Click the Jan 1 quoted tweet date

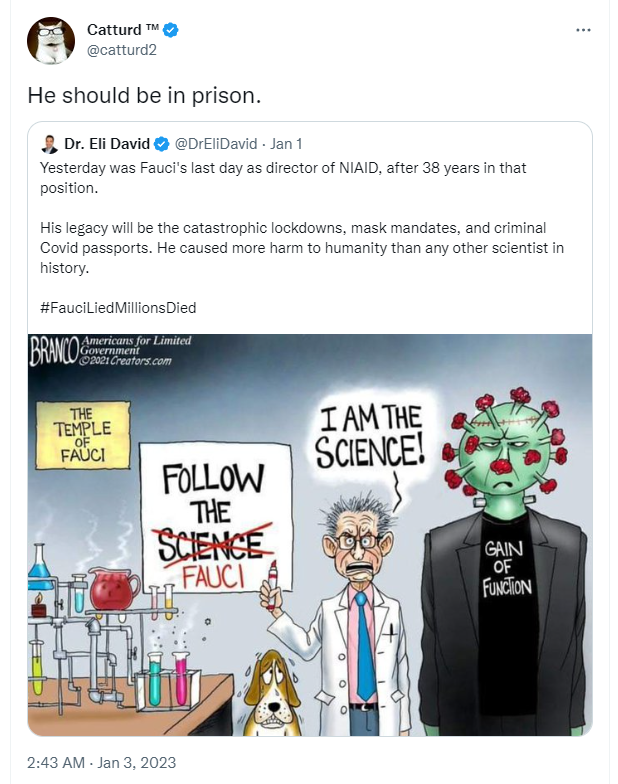click(x=287, y=143)
